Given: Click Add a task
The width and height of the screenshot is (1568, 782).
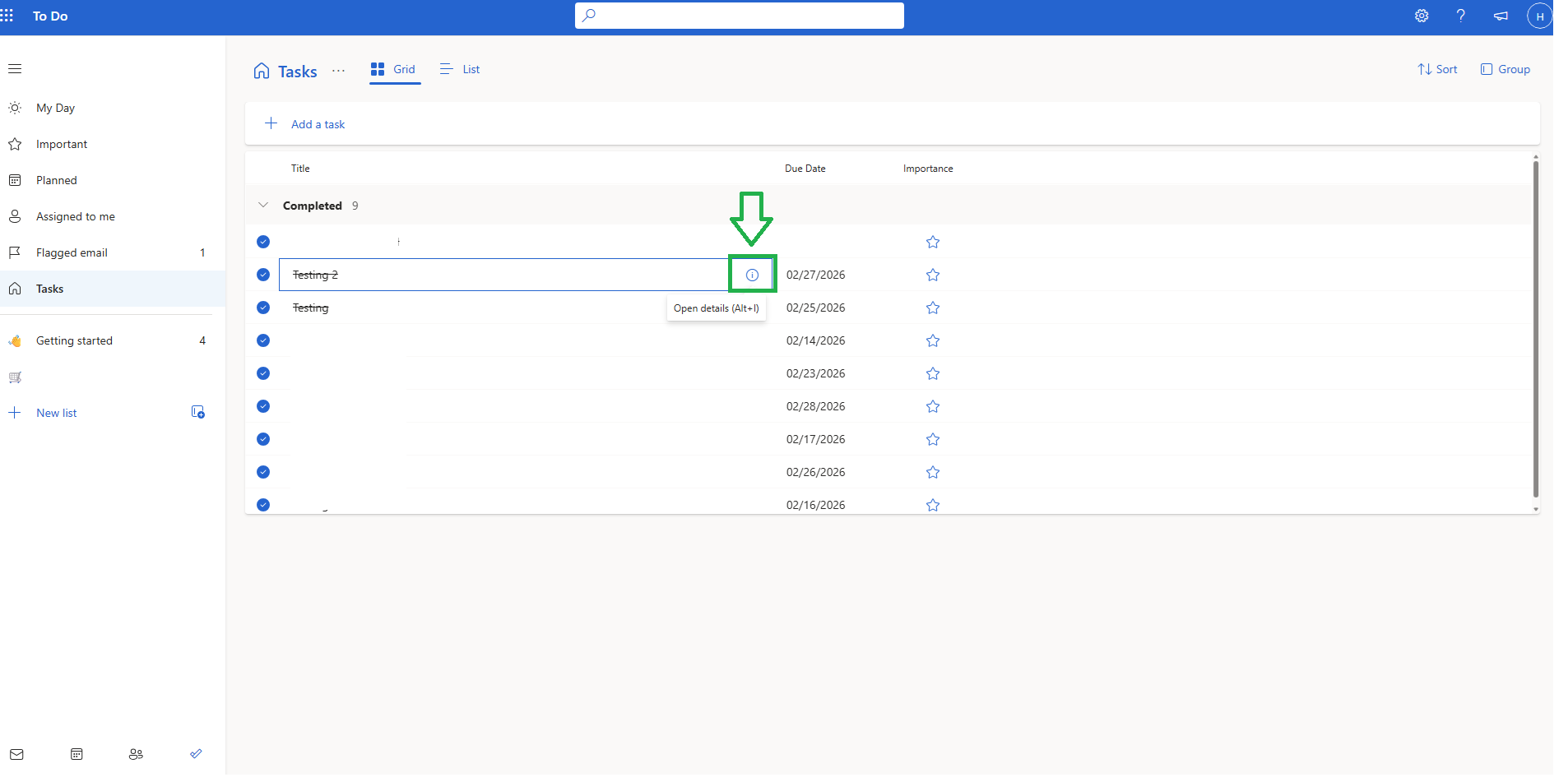Looking at the screenshot, I should tap(318, 124).
